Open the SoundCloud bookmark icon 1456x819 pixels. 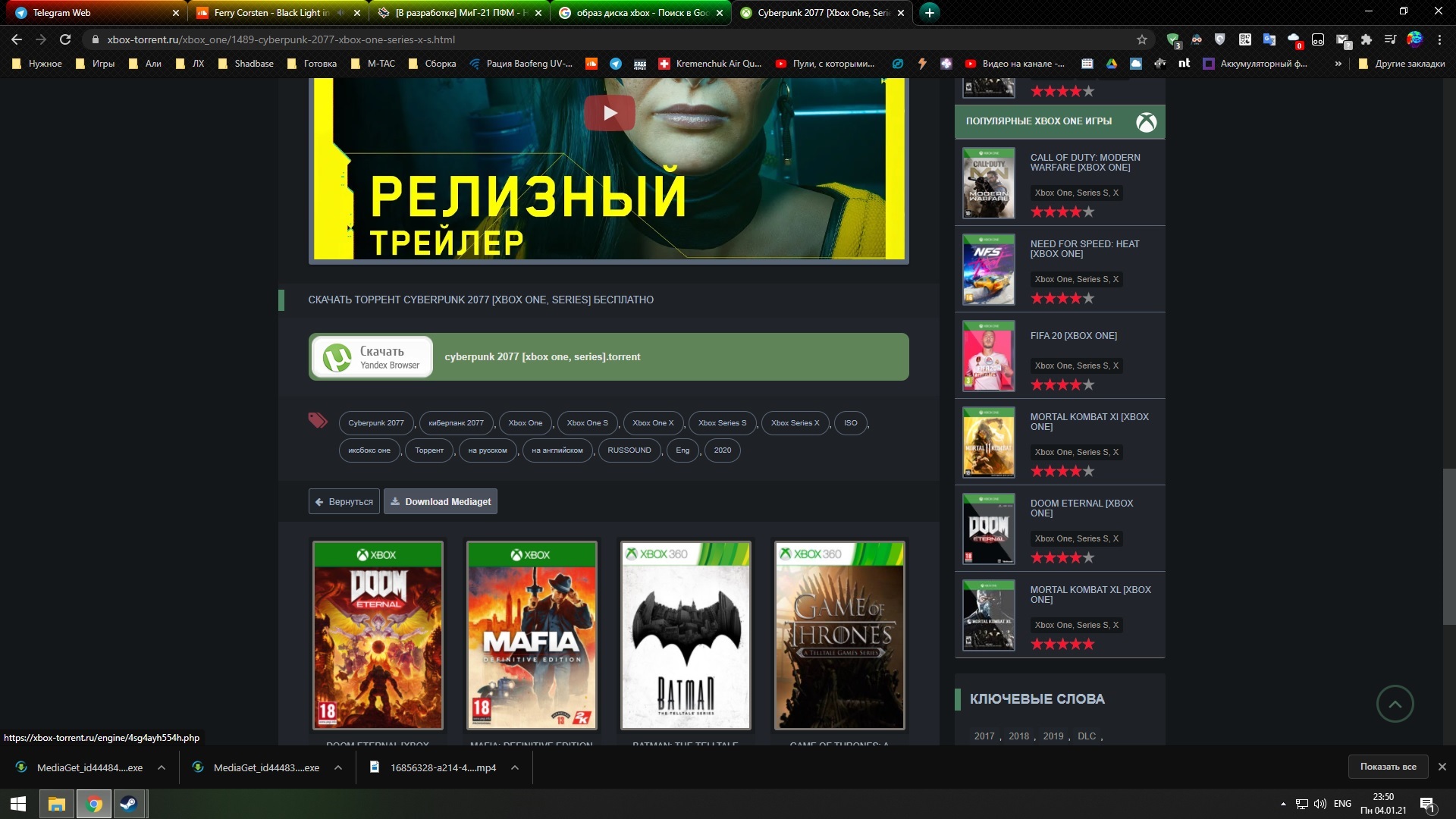tap(591, 64)
